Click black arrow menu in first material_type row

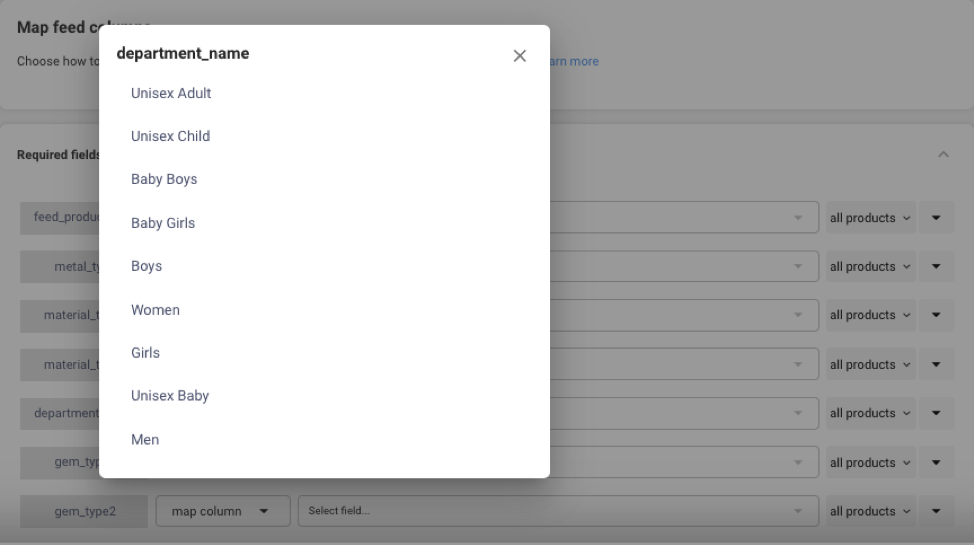[936, 315]
